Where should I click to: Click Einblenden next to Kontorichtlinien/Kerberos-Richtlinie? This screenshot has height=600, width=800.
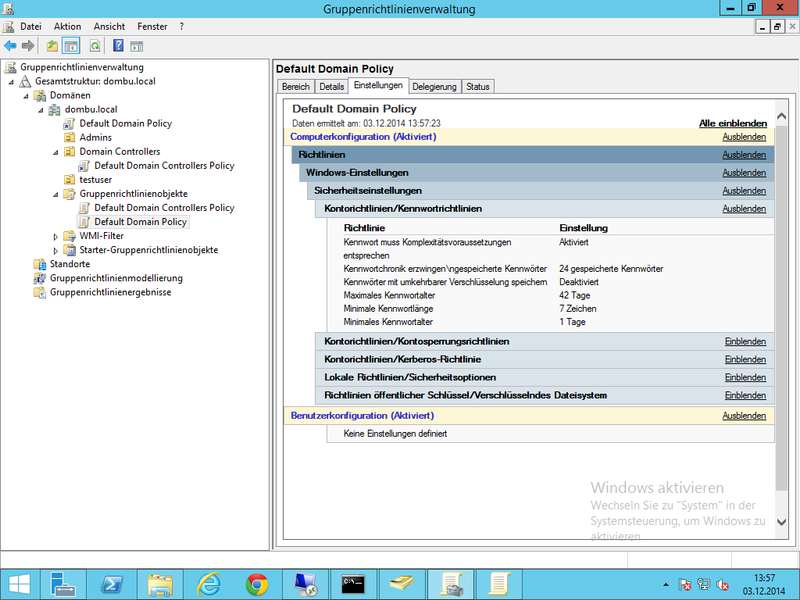[x=745, y=360]
